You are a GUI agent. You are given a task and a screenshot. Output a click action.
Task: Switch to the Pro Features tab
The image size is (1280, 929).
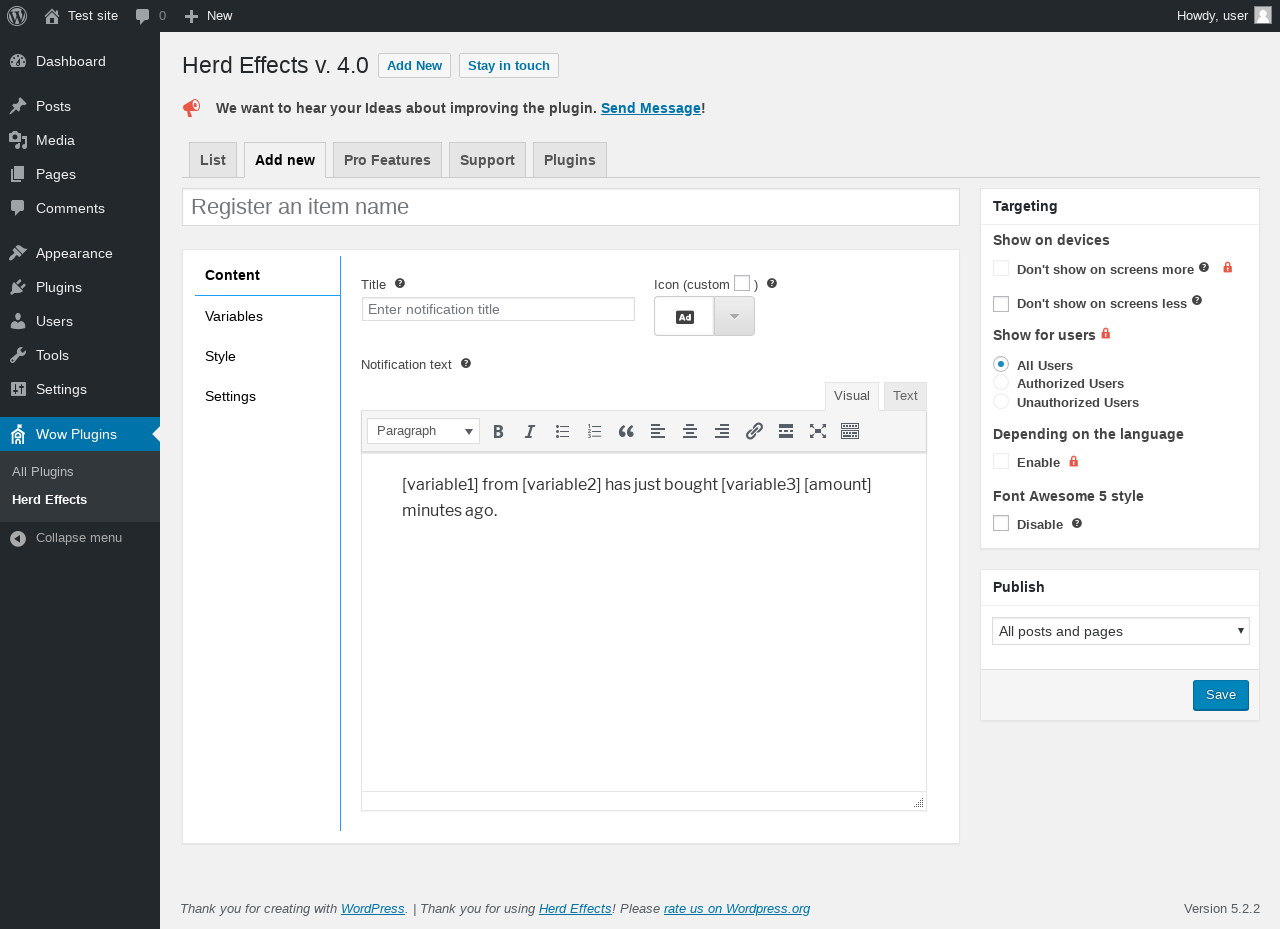coord(387,160)
